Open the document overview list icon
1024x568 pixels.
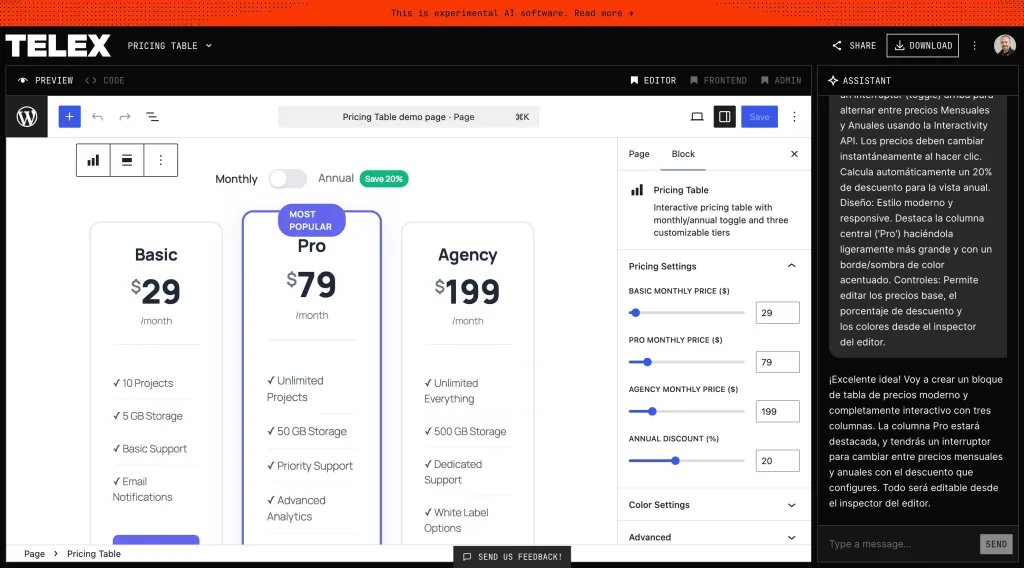point(152,117)
